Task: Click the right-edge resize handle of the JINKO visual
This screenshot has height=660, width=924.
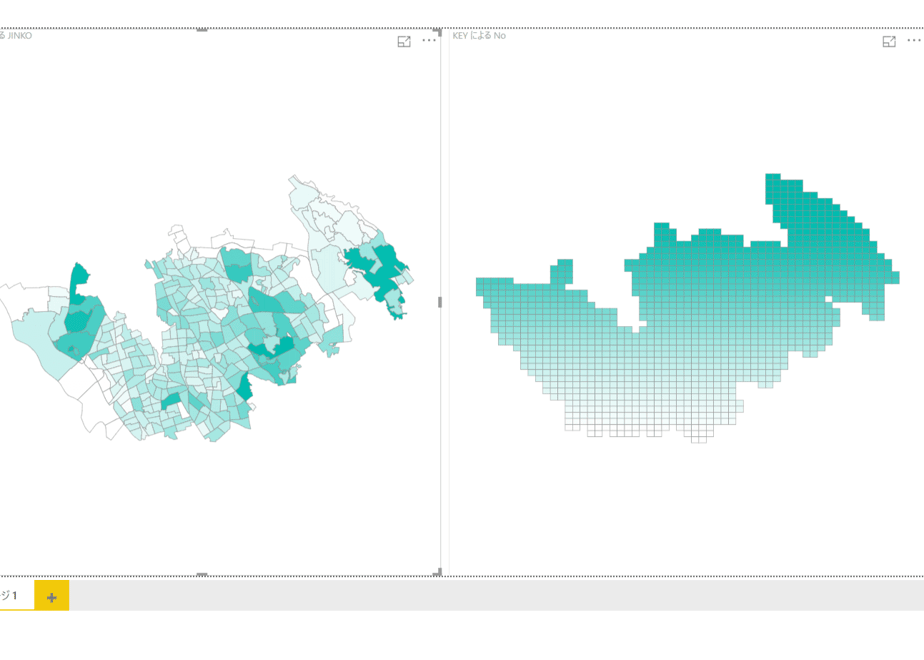Action: [x=440, y=302]
